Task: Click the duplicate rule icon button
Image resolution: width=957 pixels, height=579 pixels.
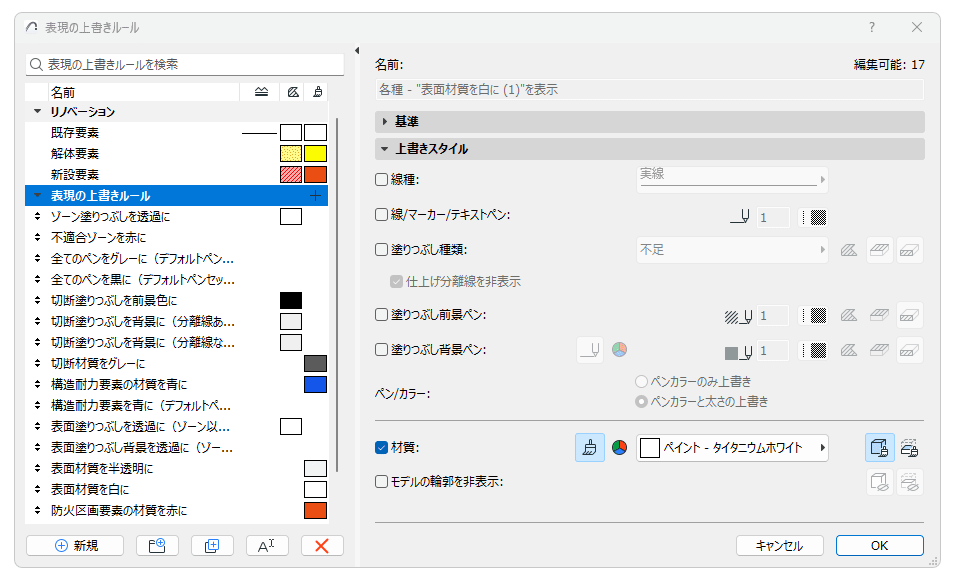Action: (211, 546)
